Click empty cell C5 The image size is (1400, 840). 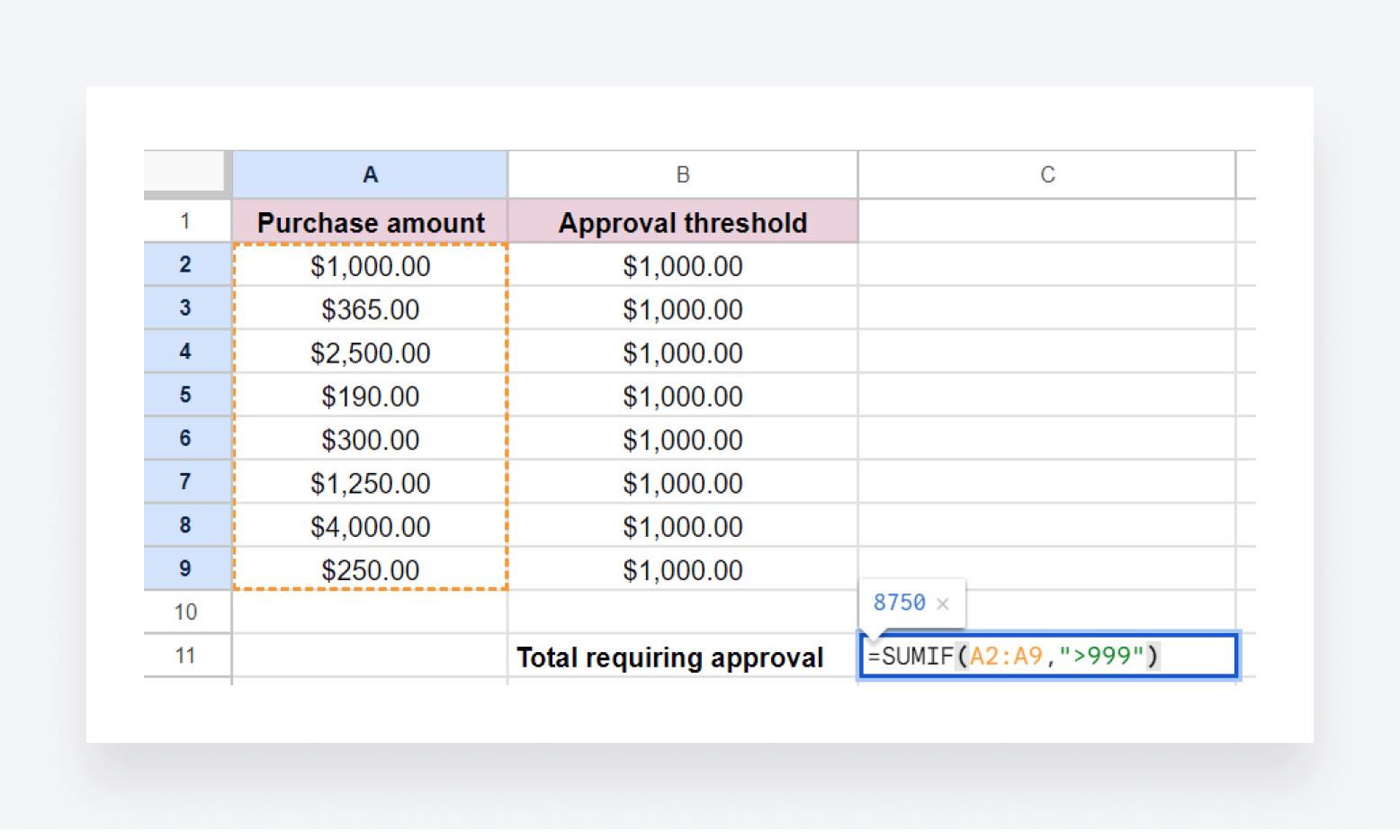tap(1047, 395)
